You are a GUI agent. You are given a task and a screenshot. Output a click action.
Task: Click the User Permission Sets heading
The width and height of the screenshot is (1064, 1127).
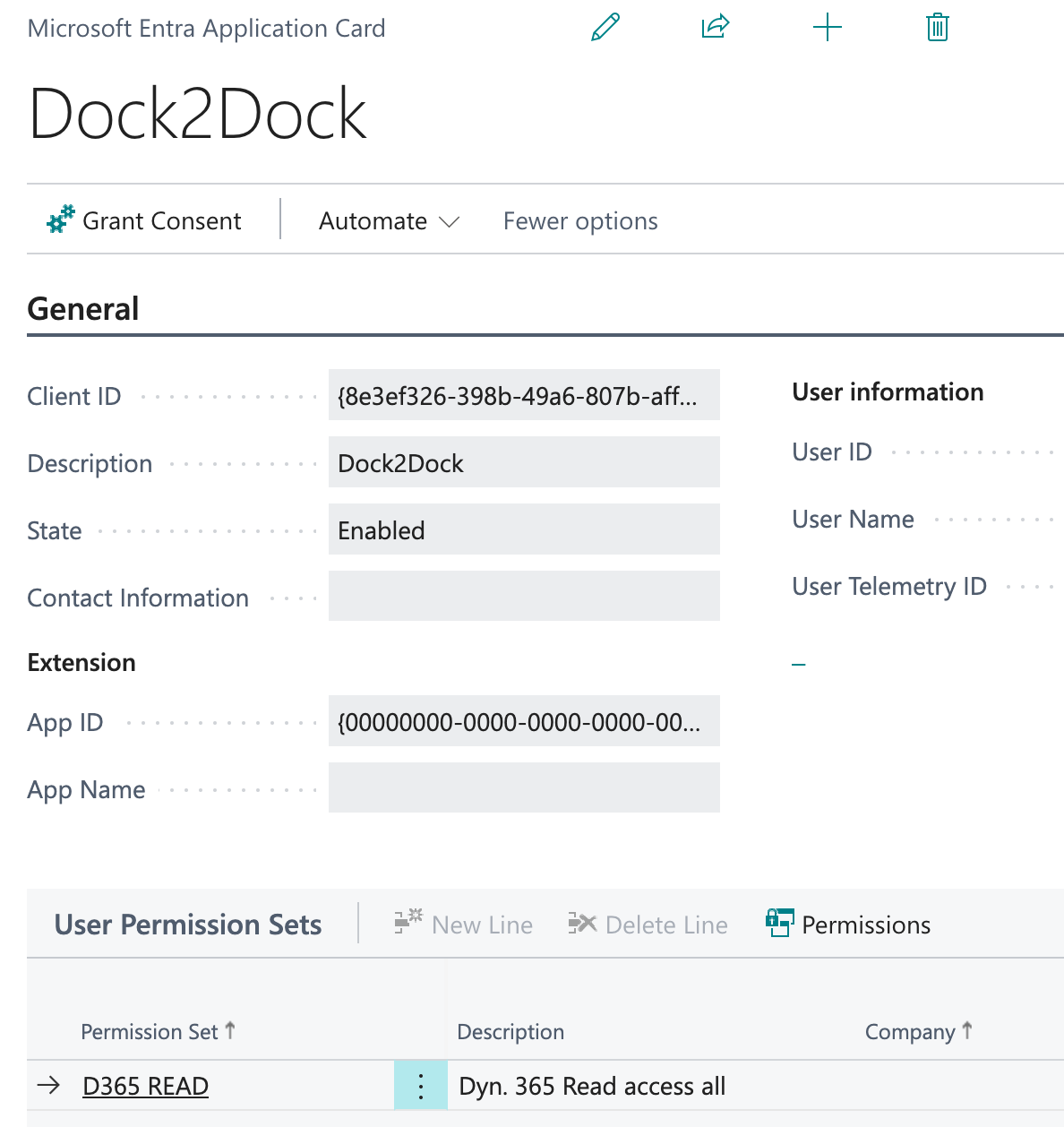[x=188, y=925]
